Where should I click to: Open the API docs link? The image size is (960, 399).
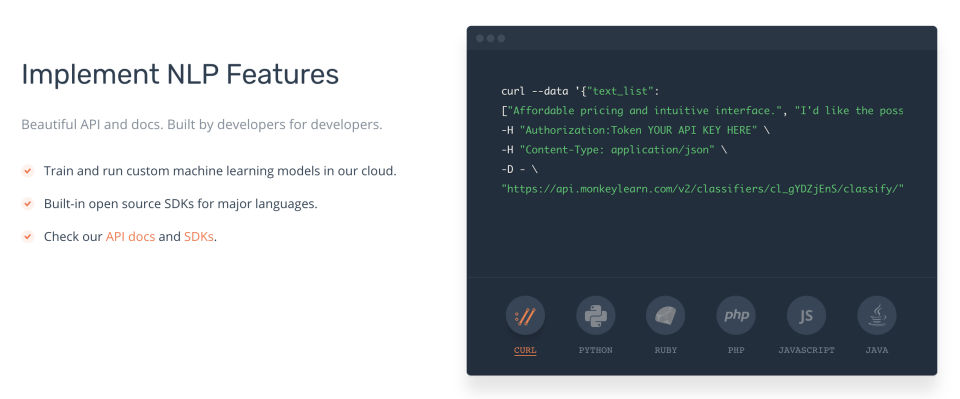tap(130, 237)
